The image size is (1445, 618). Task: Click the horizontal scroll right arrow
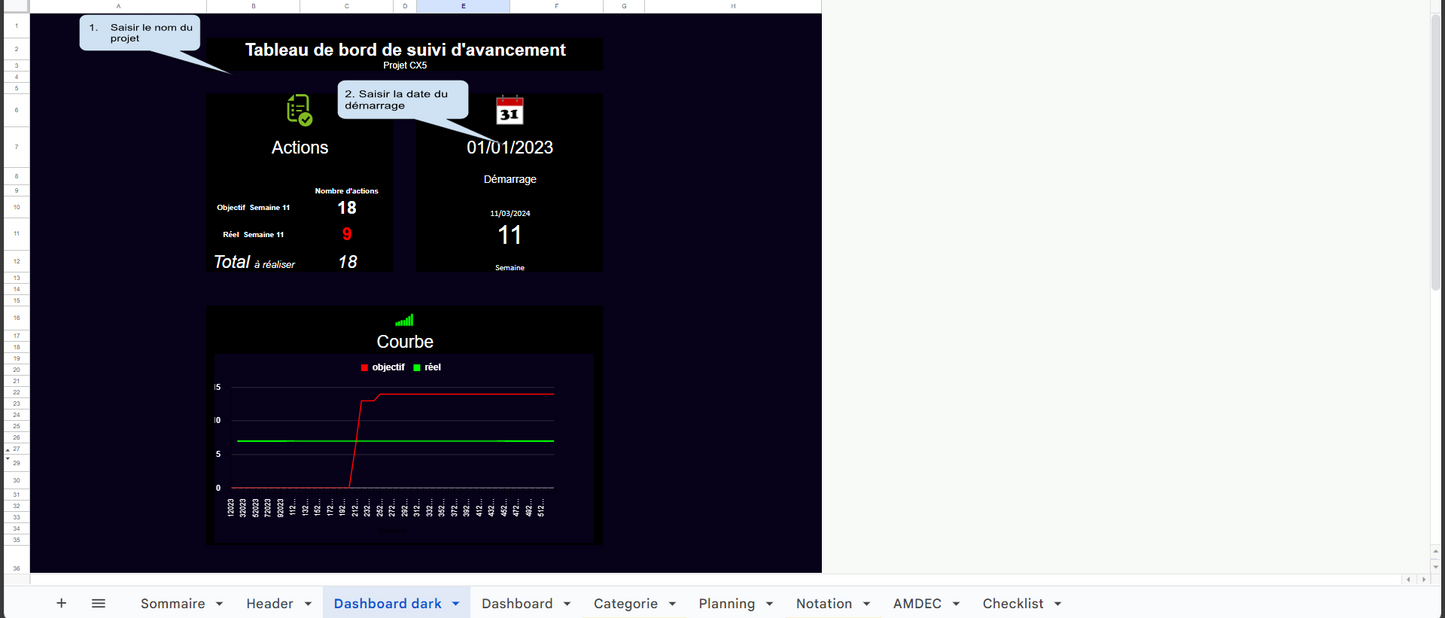point(1423,579)
